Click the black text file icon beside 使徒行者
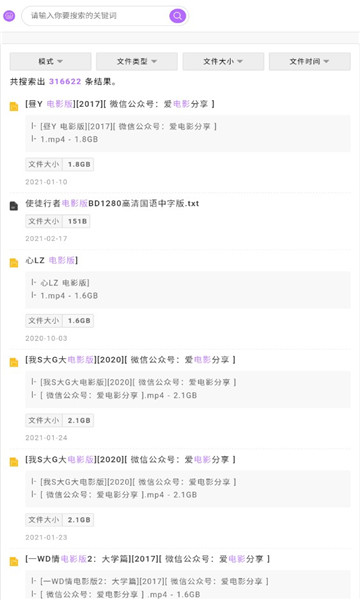The width and height of the screenshot is (360, 600). 14,206
